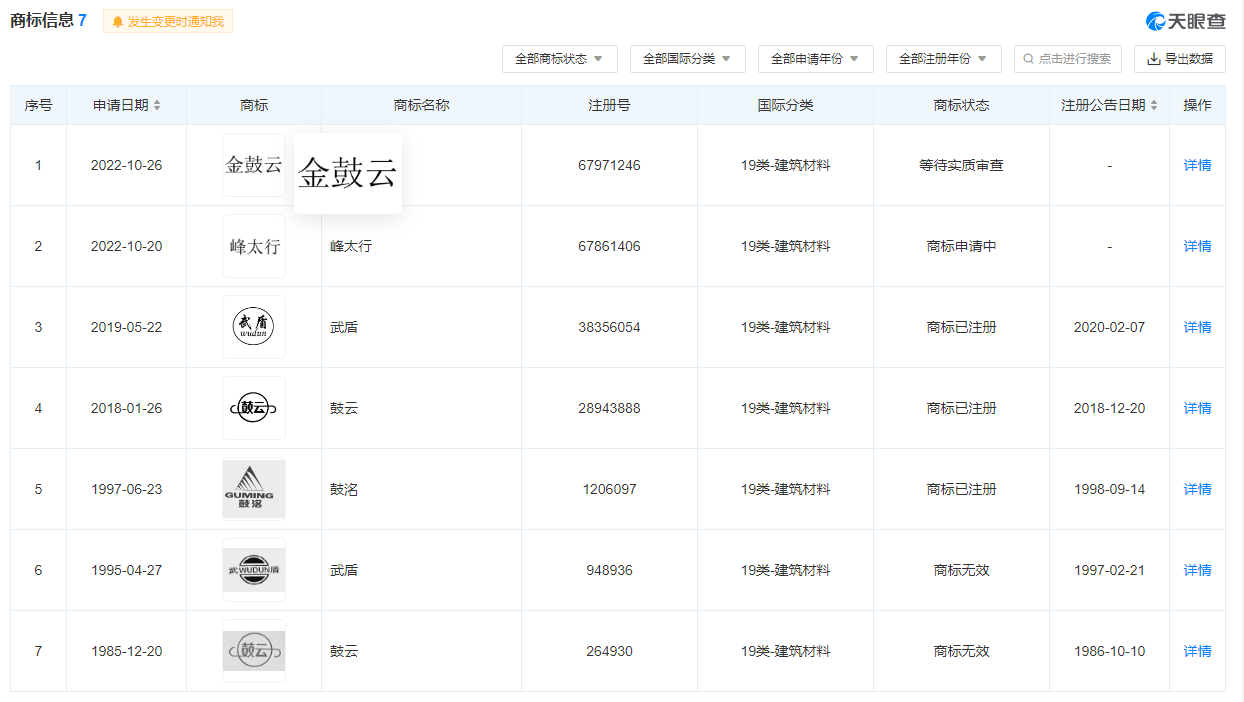Sort by registration announcement date arrows

pyautogui.click(x=1154, y=105)
